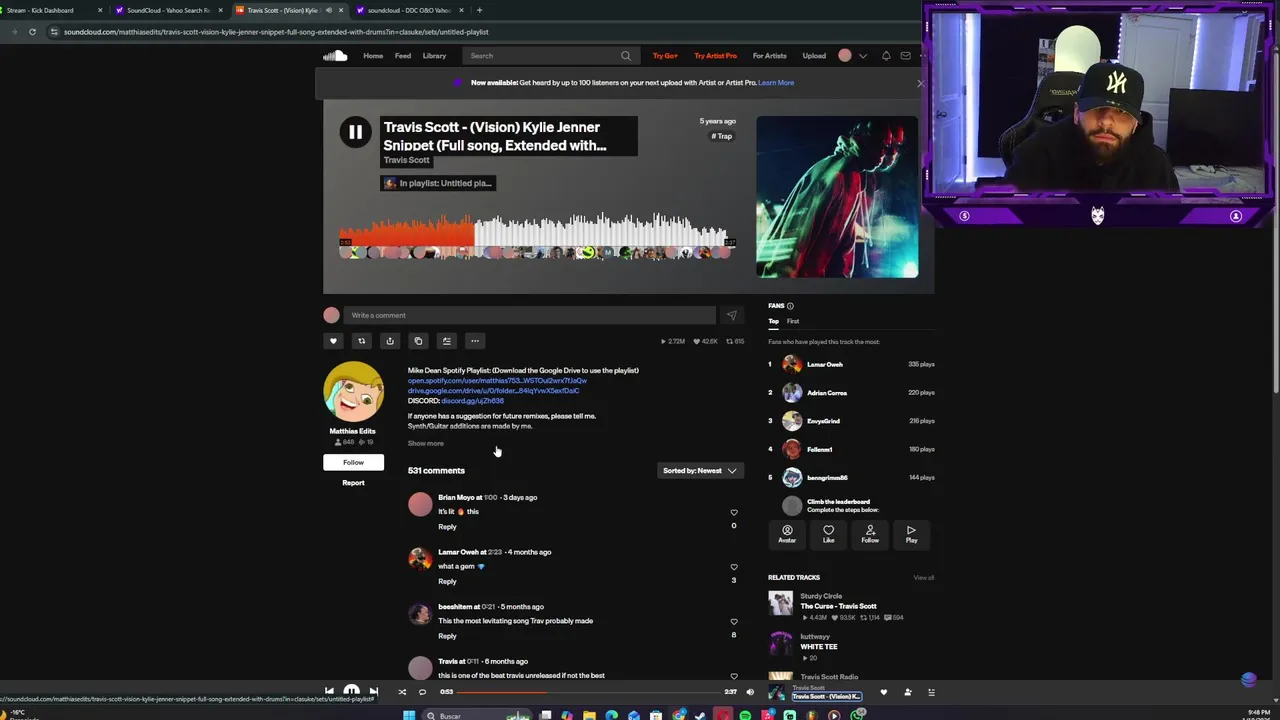Screen dimensions: 1280x720
Task: Click Try Go+ link
Action: 665,56
